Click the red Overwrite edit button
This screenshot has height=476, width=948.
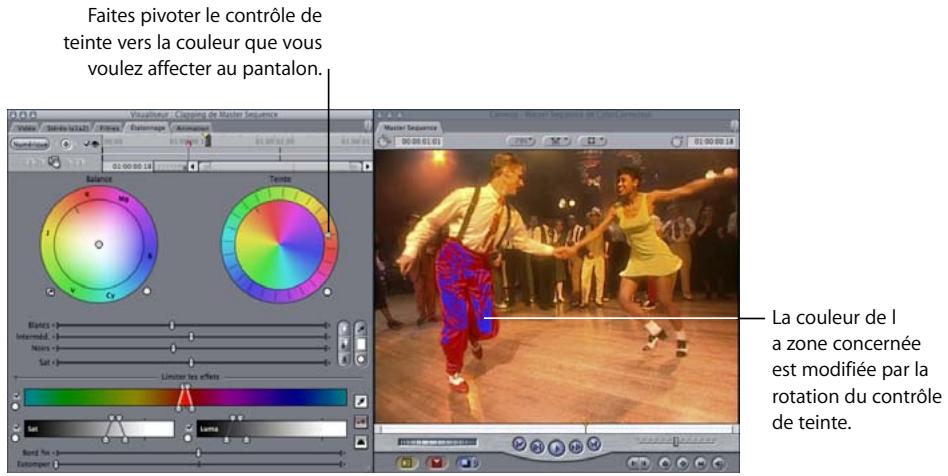click(x=435, y=463)
